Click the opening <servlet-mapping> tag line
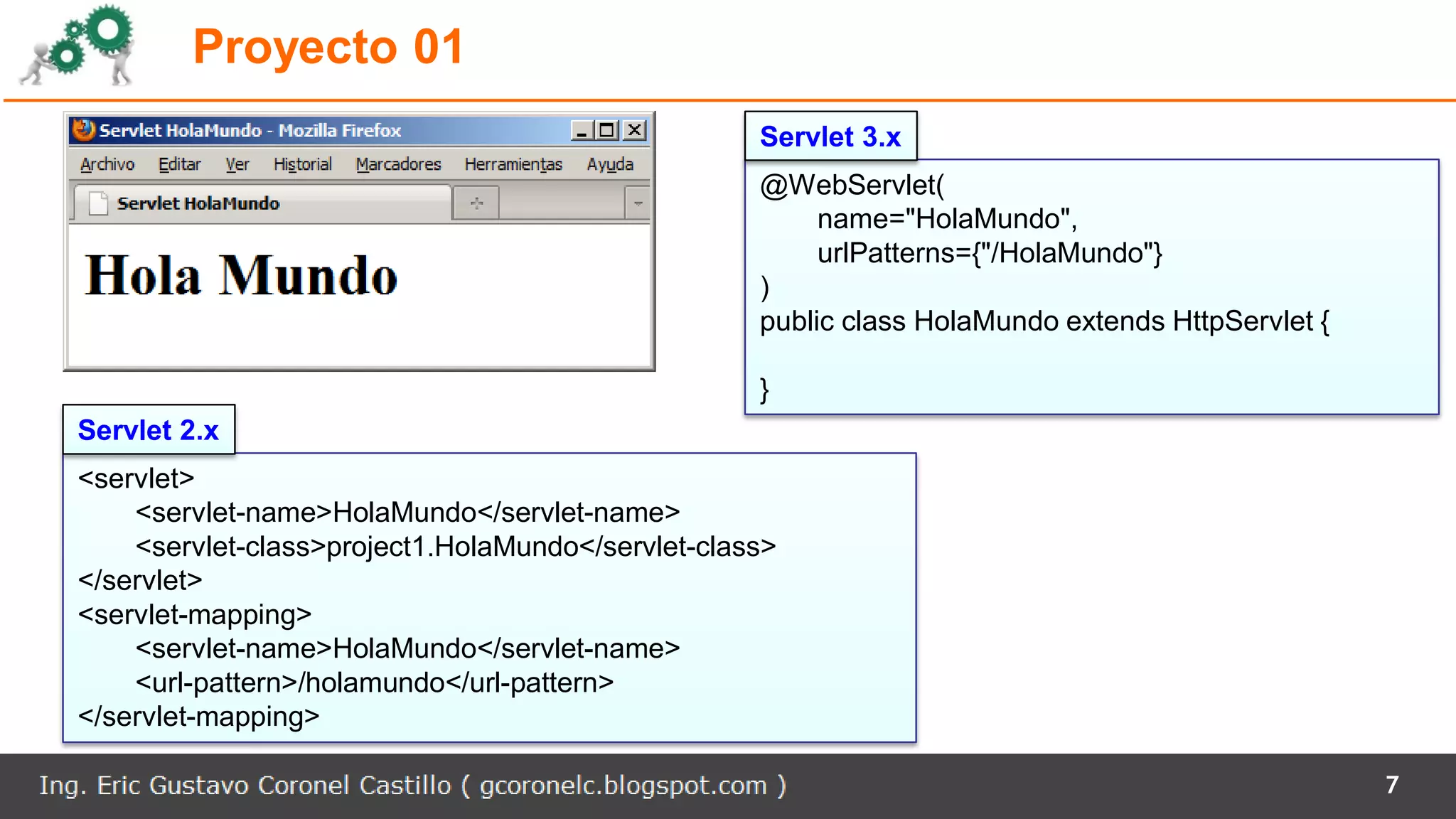Viewport: 1456px width, 819px height. click(x=195, y=615)
